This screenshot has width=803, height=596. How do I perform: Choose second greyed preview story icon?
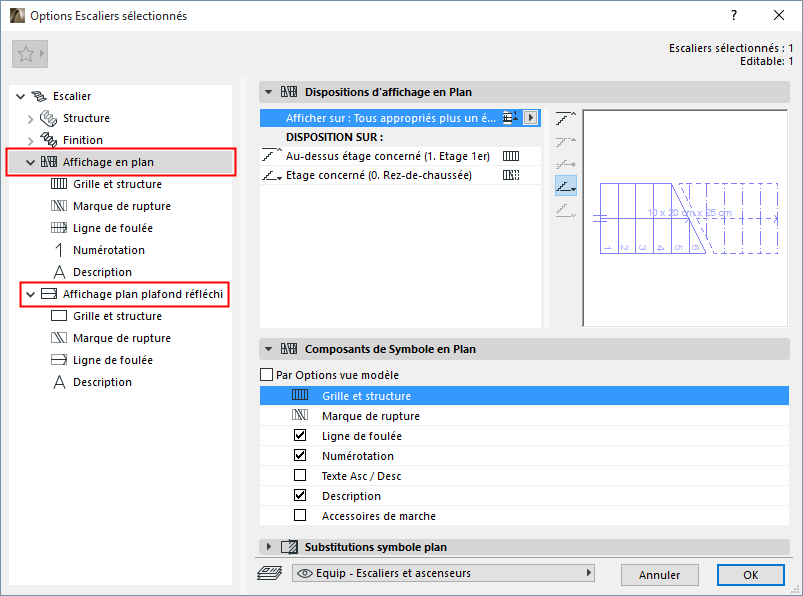566,141
